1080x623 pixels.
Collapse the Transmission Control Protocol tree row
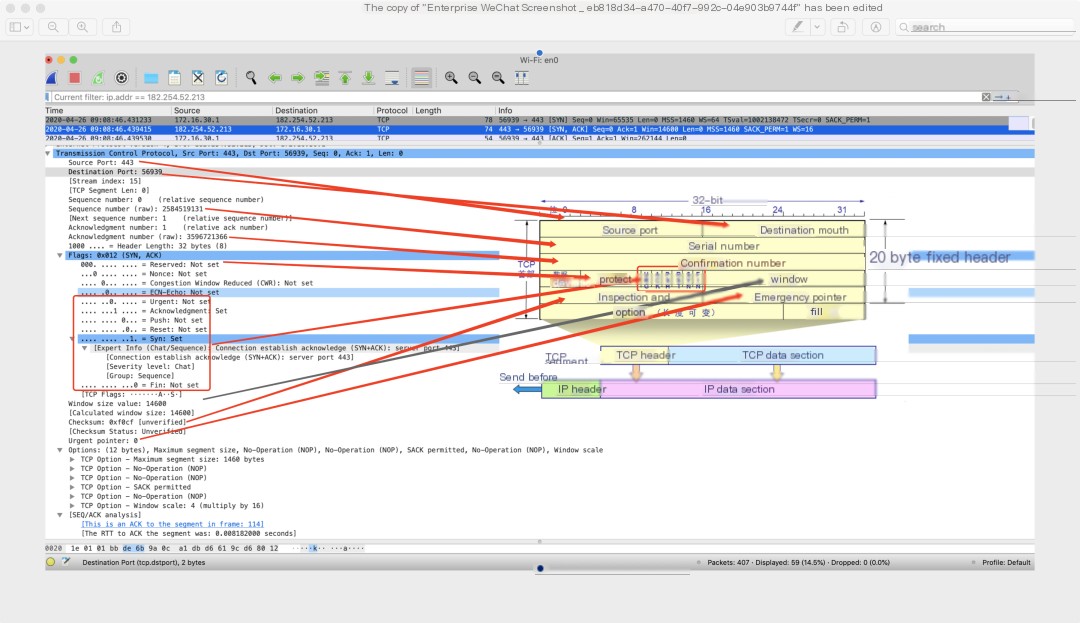click(48, 154)
